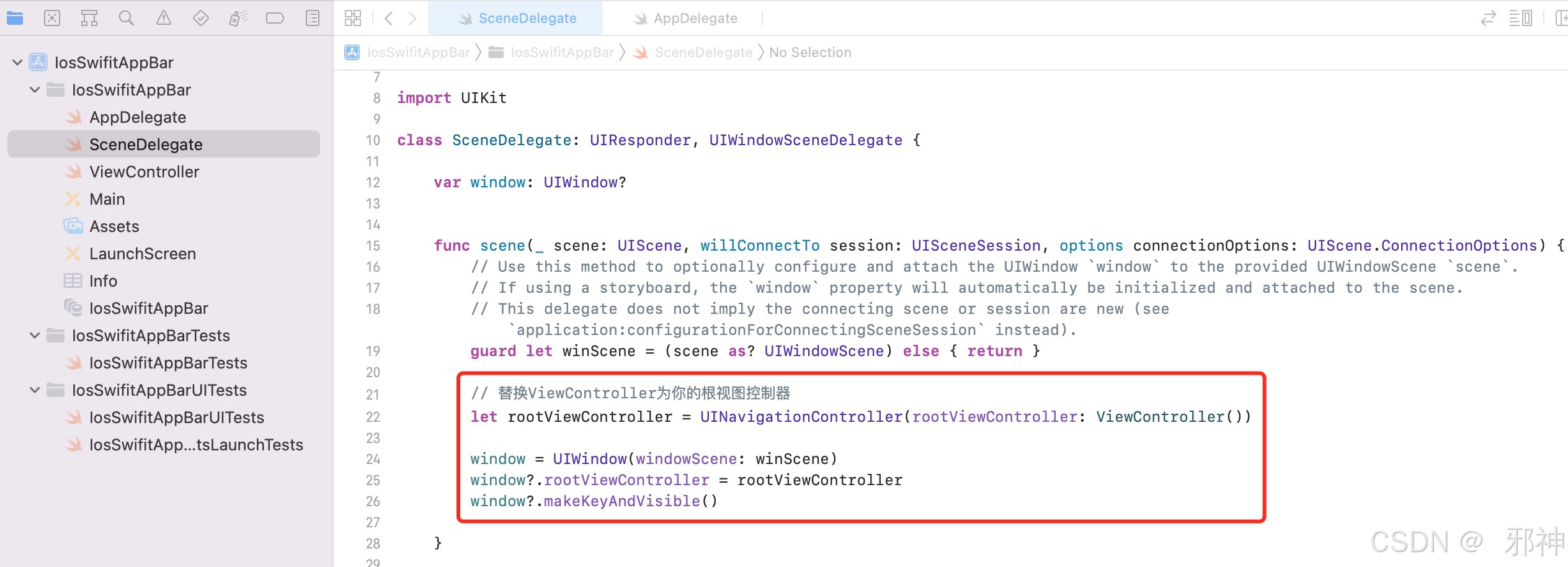This screenshot has width=1568, height=567.
Task: Show the Breakpoint navigator
Action: coord(275,18)
